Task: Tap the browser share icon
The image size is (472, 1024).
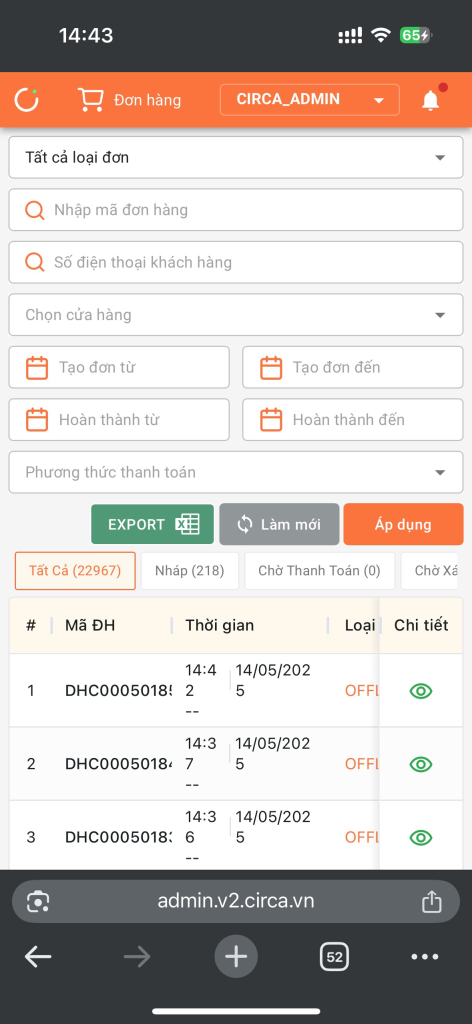Action: [x=432, y=902]
